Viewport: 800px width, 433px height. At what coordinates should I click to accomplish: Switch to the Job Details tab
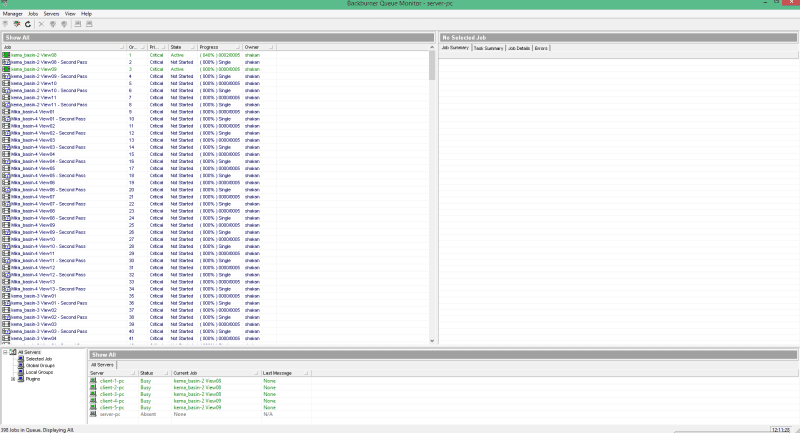(518, 47)
